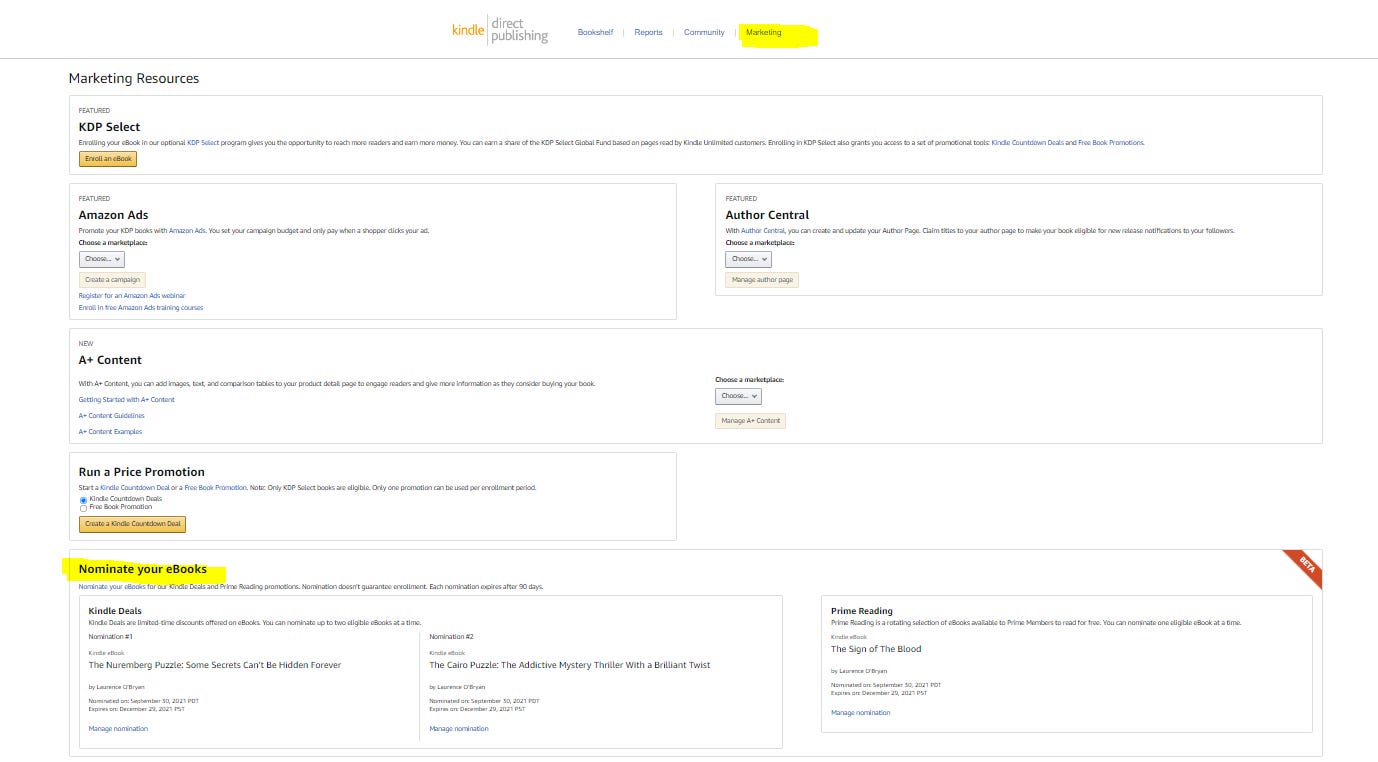Click Manage nomination for The Sign of The Blood
This screenshot has height=762, width=1378.
point(860,713)
